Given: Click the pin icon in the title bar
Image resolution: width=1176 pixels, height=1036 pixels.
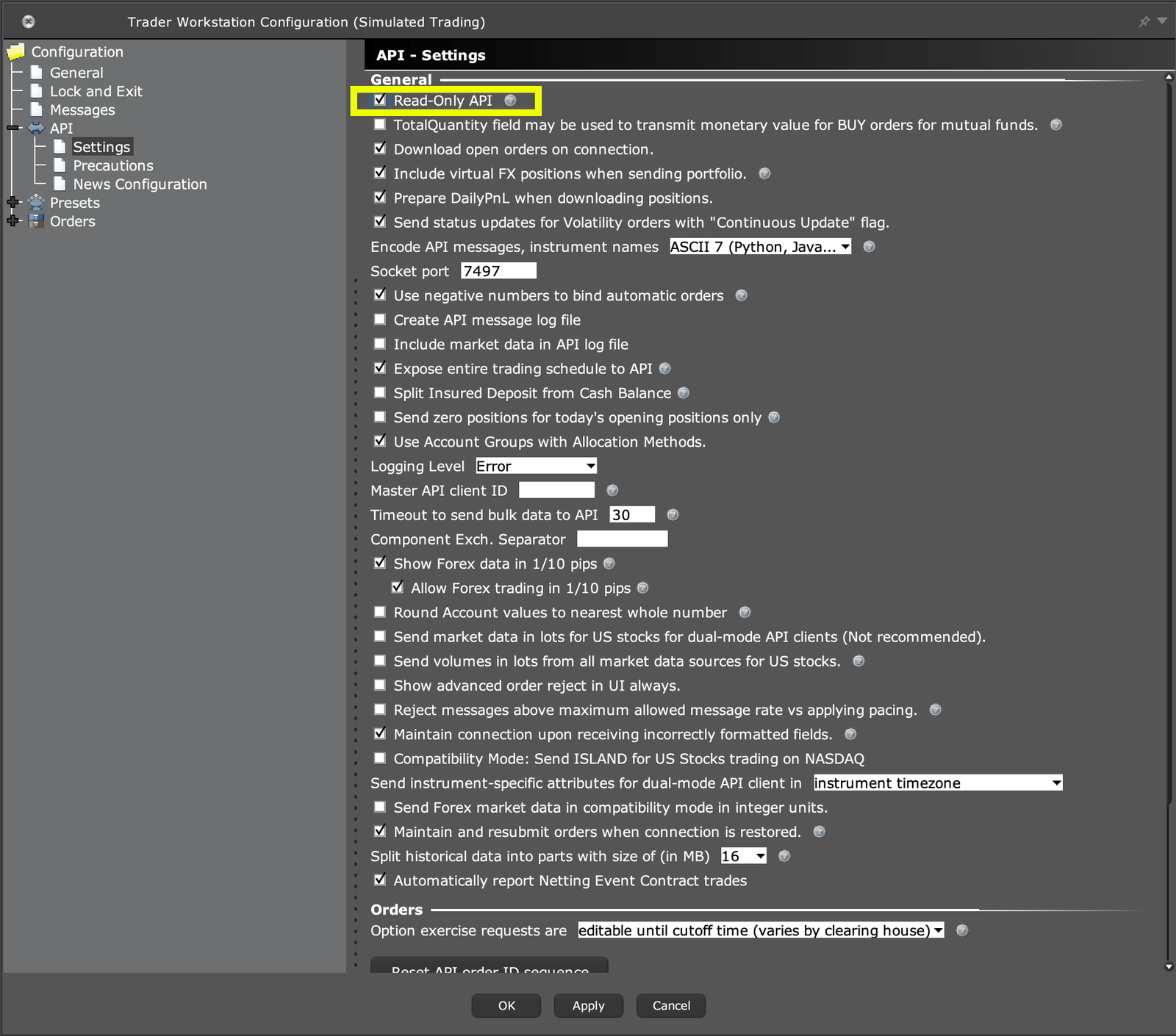Looking at the screenshot, I should click(x=1144, y=21).
